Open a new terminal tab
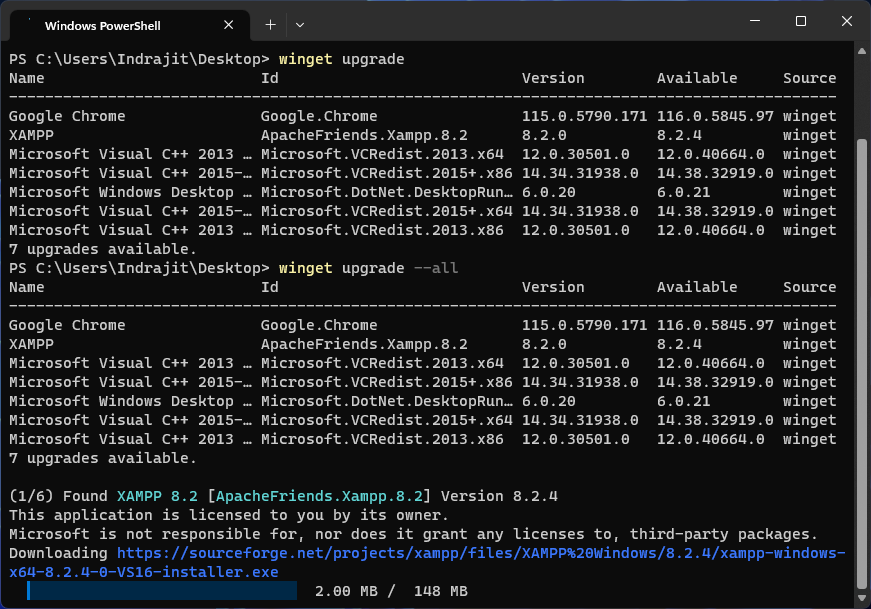Viewport: 871px width, 609px height. point(270,24)
